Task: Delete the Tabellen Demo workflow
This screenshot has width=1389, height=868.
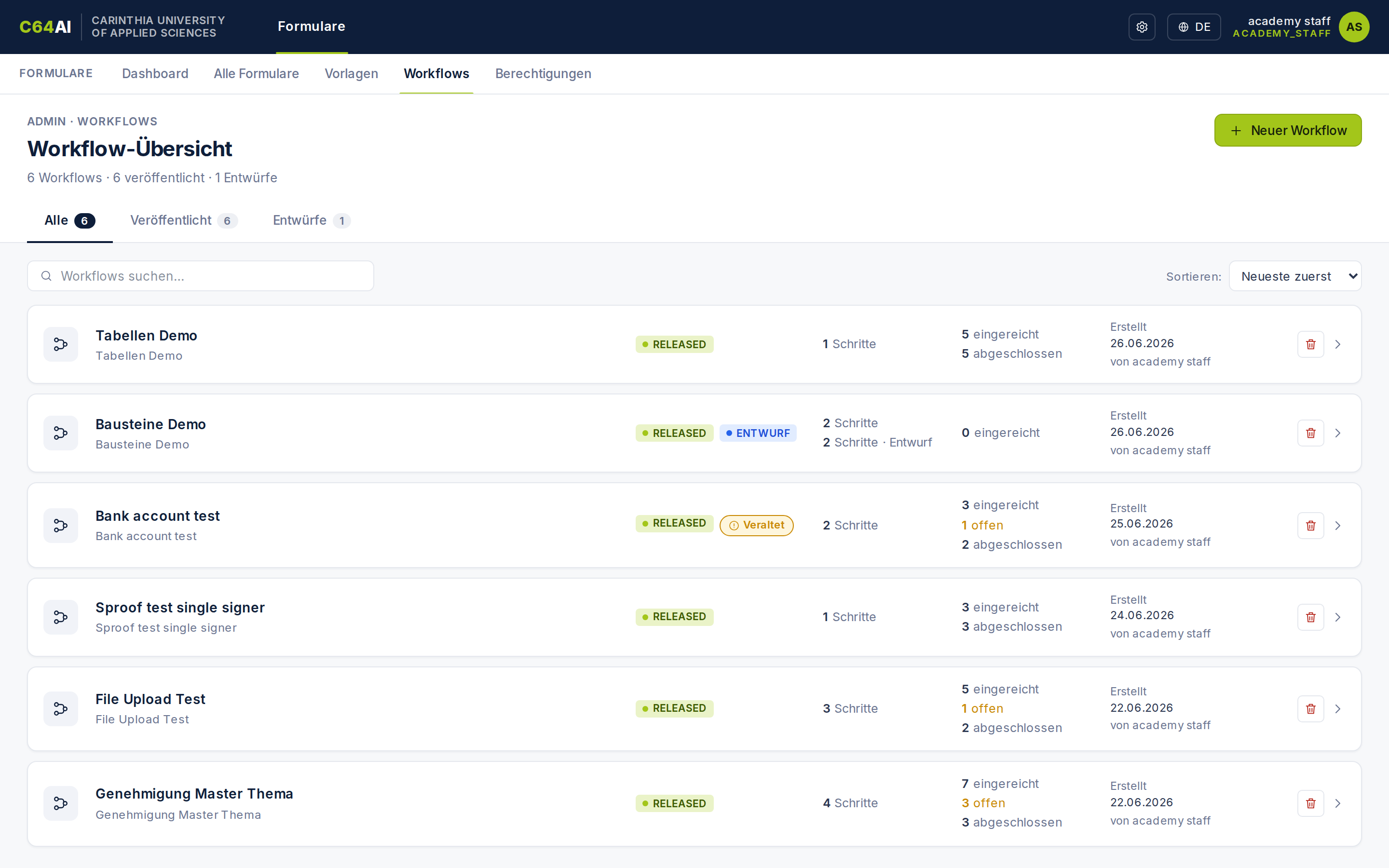Action: coord(1310,344)
